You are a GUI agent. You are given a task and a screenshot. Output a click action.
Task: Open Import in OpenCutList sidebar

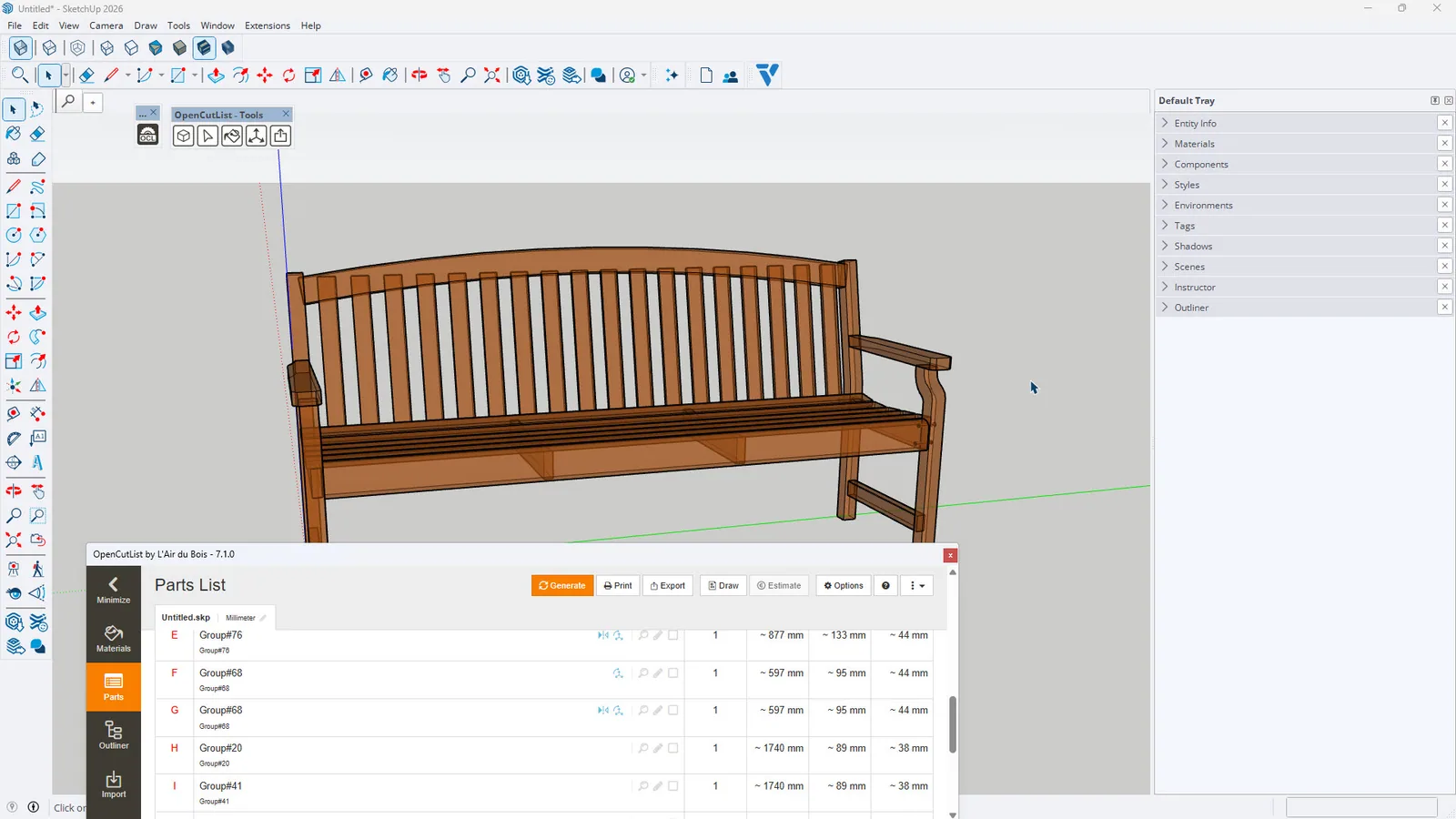coord(114,784)
